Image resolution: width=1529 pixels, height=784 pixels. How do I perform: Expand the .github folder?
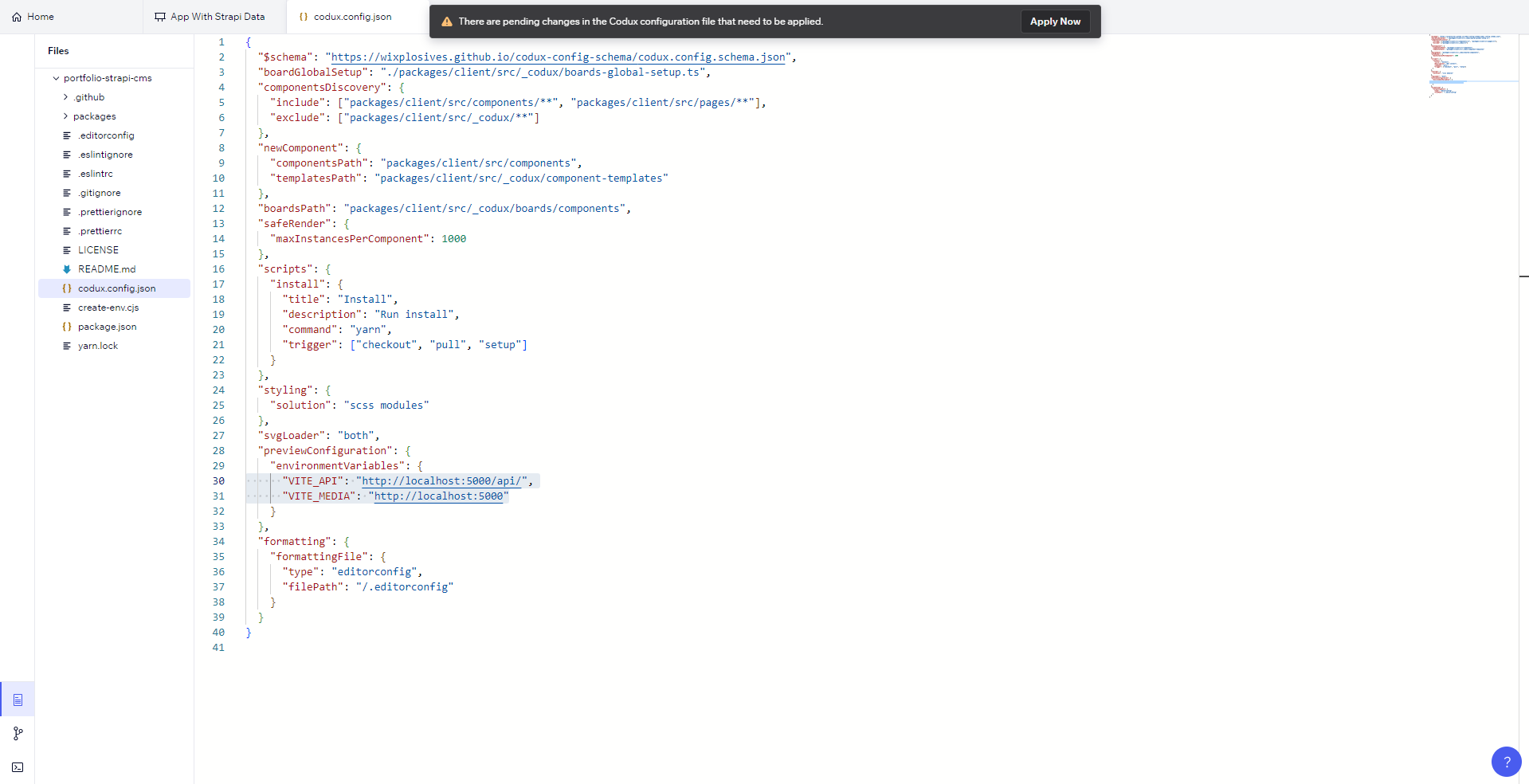pyautogui.click(x=65, y=97)
